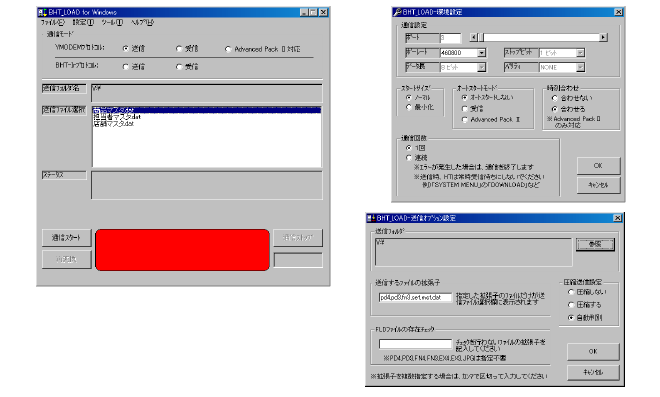The width and height of the screenshot is (660, 397).
Task: Click the 参照 browse button
Action: click(x=595, y=244)
